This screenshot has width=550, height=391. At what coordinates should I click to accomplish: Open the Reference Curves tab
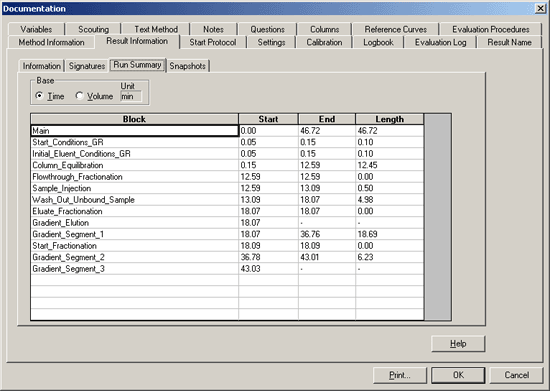[x=395, y=29]
